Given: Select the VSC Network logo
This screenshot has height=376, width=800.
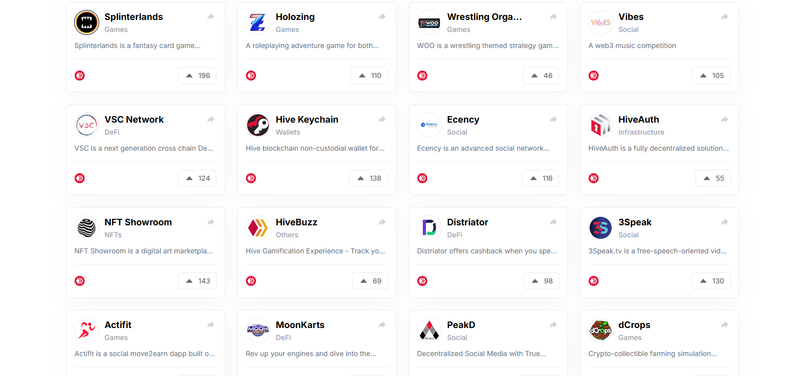Looking at the screenshot, I should point(86,125).
